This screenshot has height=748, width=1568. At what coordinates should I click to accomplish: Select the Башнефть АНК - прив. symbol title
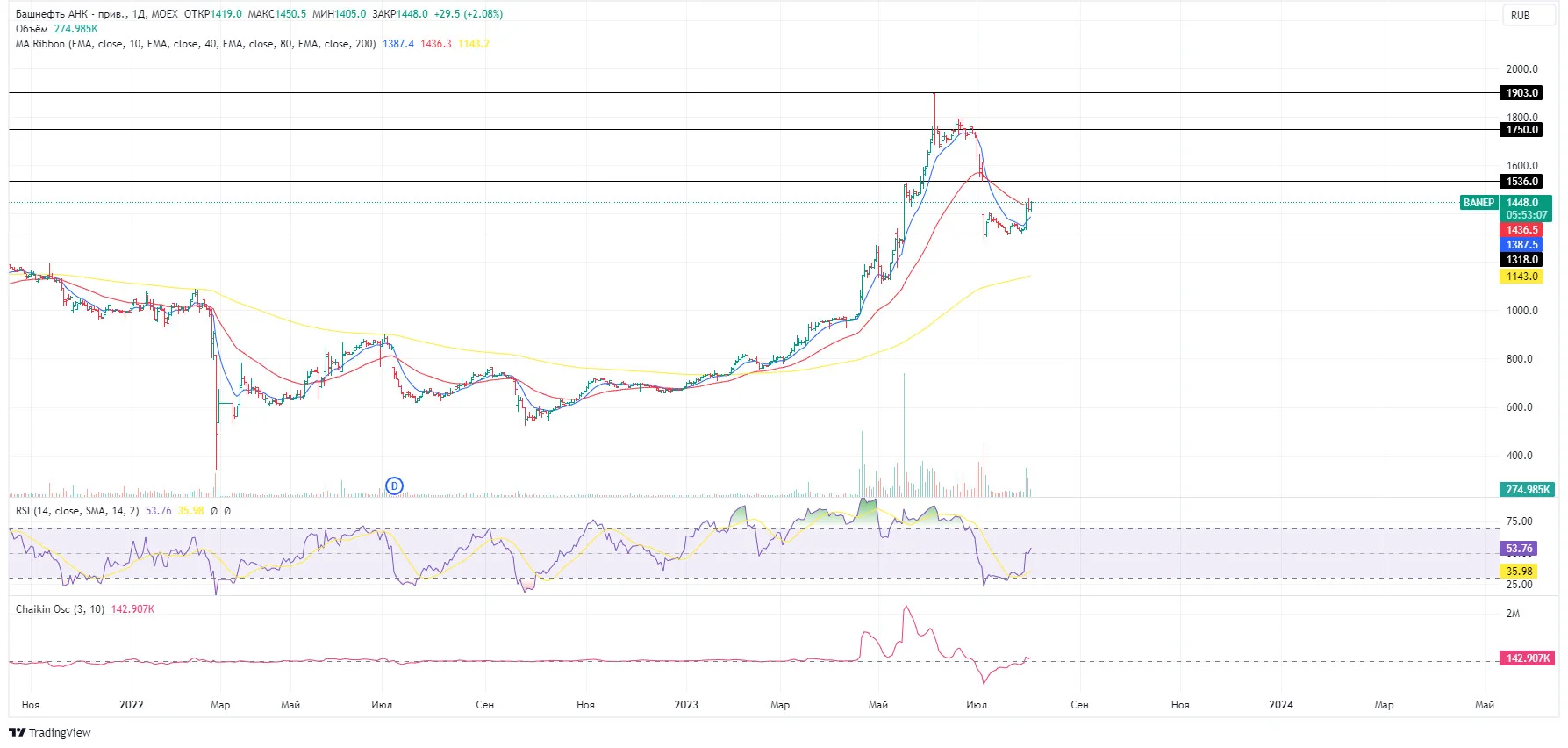click(x=71, y=14)
